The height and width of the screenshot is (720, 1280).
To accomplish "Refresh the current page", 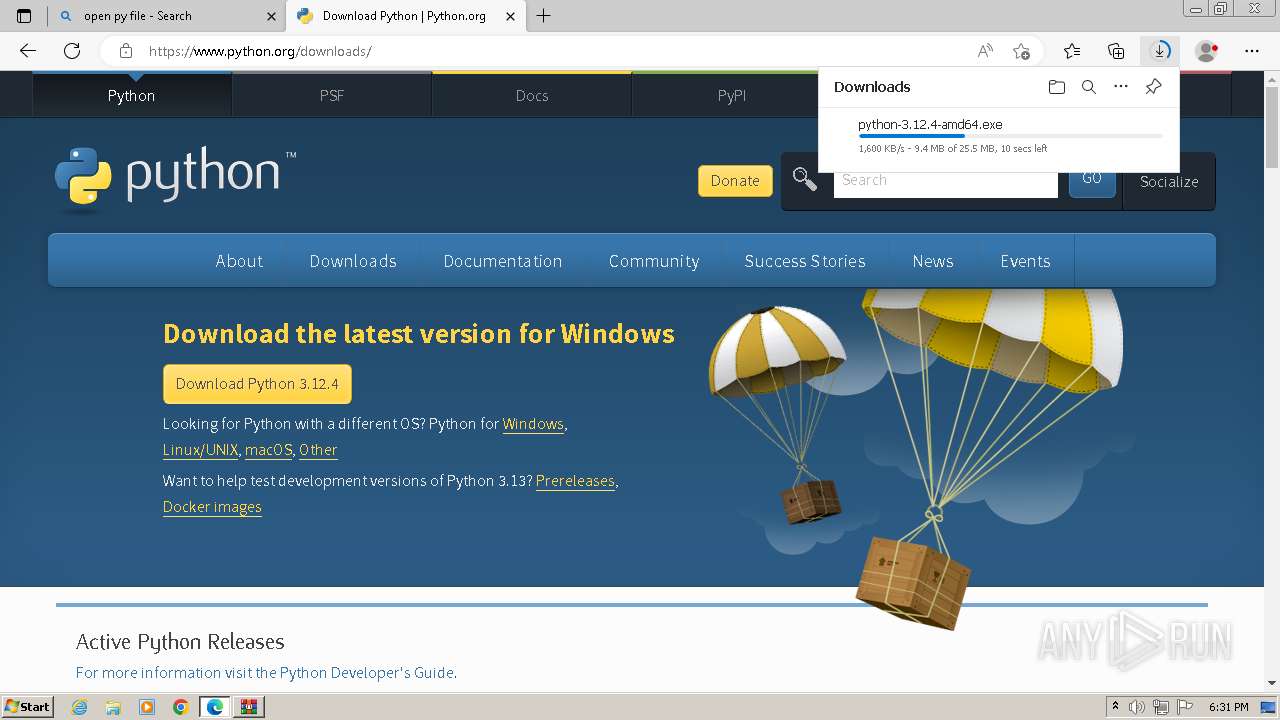I will click(72, 51).
